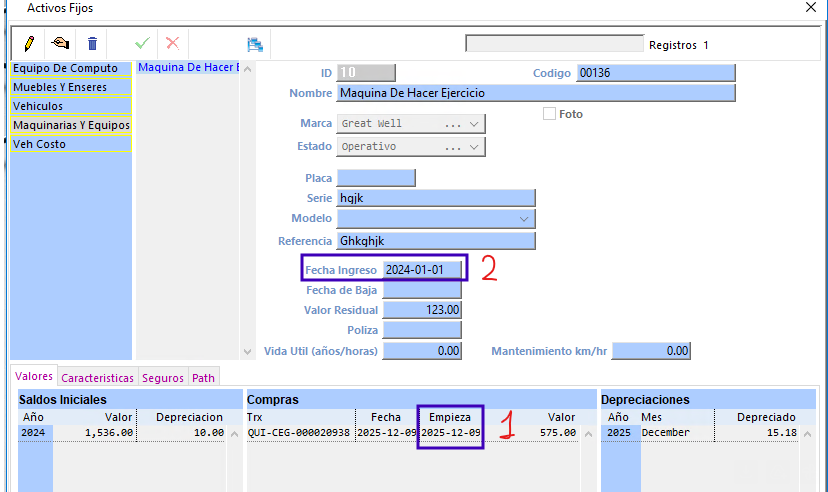Click the green checkmark save icon
The image size is (828, 492).
tap(142, 44)
